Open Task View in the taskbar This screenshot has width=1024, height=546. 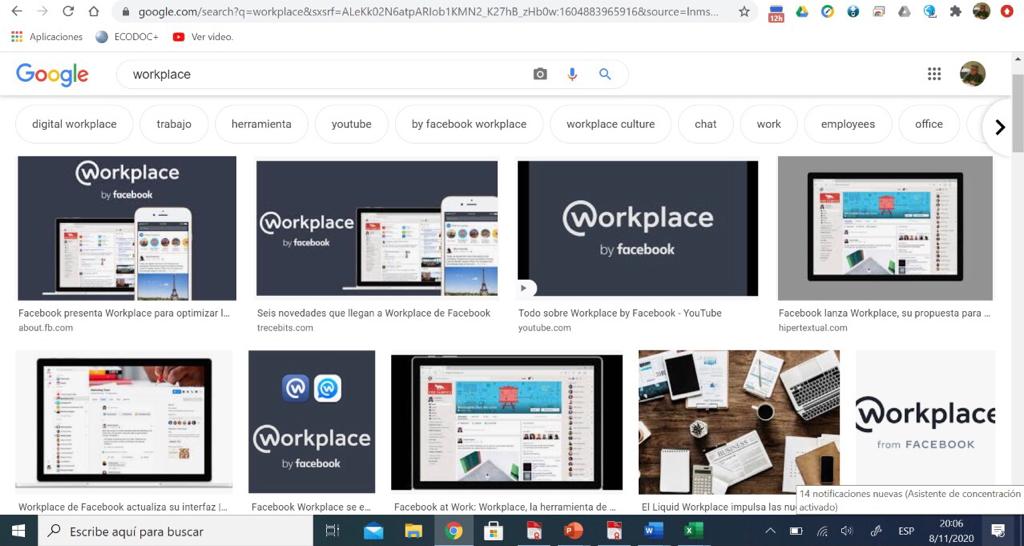[x=332, y=530]
